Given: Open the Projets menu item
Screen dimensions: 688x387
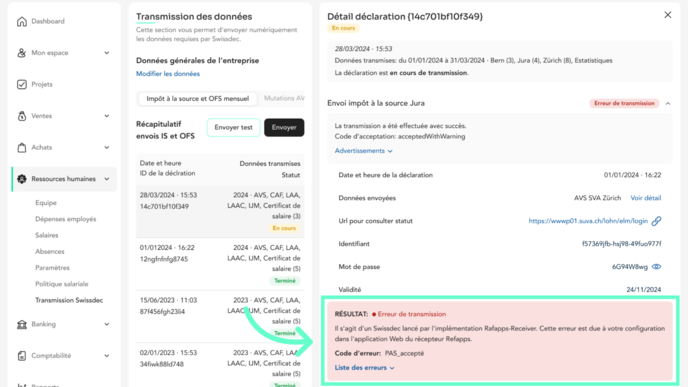Looking at the screenshot, I should tap(42, 84).
